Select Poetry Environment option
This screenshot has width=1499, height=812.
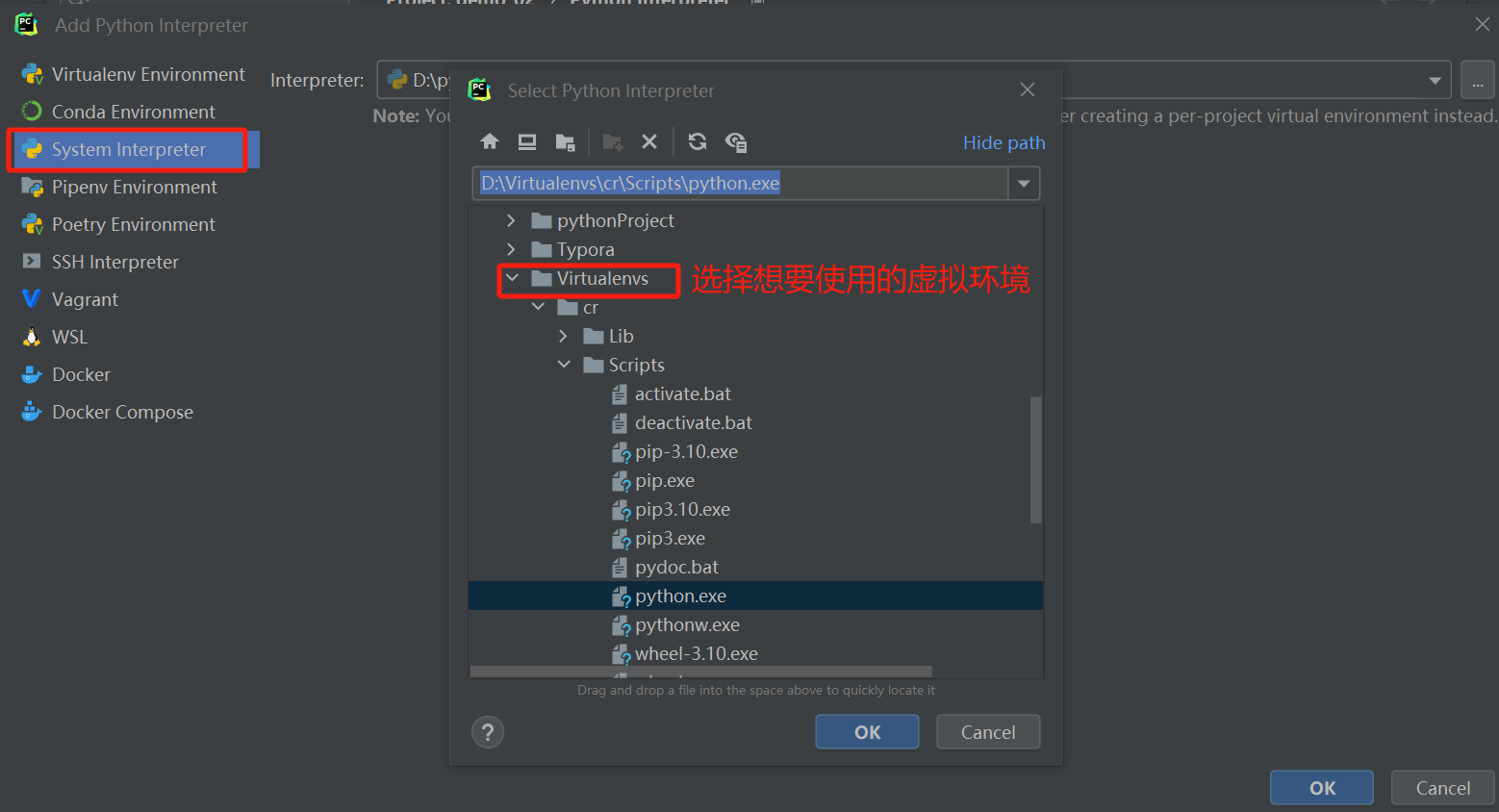click(133, 224)
